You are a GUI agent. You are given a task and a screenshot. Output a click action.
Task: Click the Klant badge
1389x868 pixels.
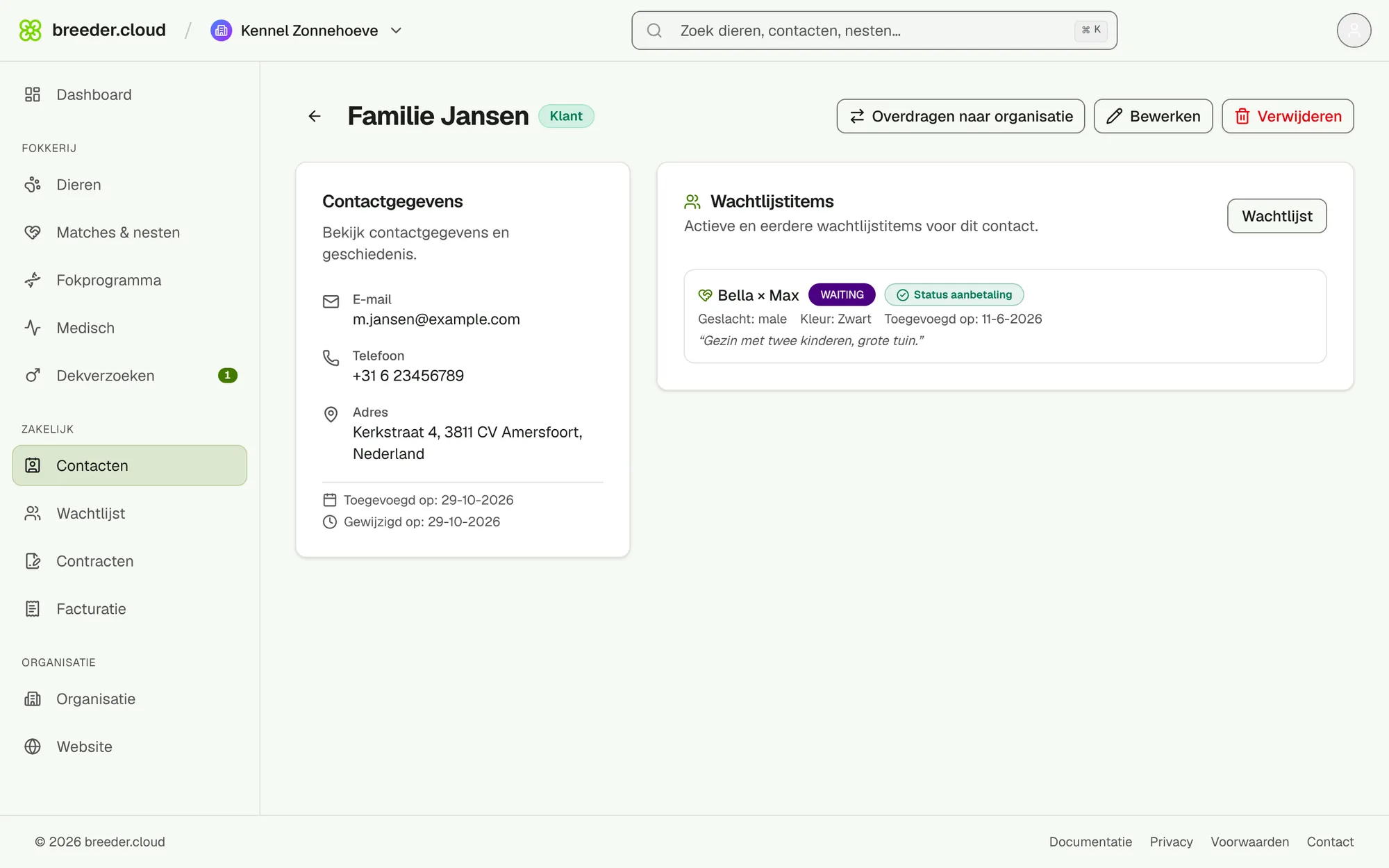pos(566,116)
